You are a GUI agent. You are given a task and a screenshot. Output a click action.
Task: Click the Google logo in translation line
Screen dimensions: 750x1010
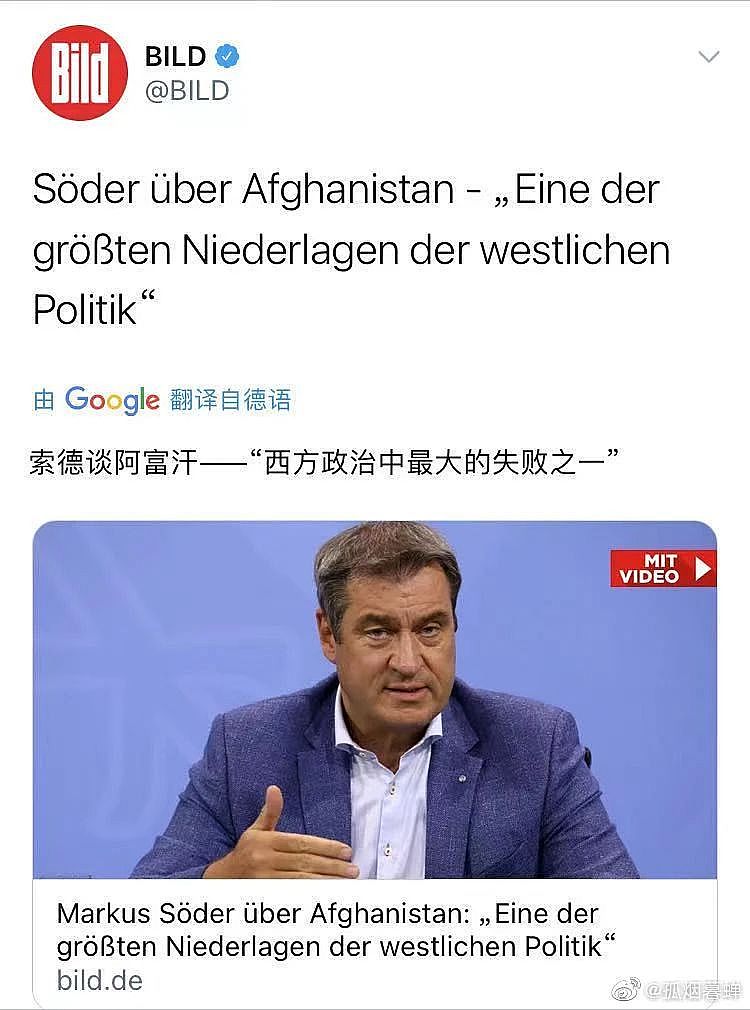click(111, 400)
